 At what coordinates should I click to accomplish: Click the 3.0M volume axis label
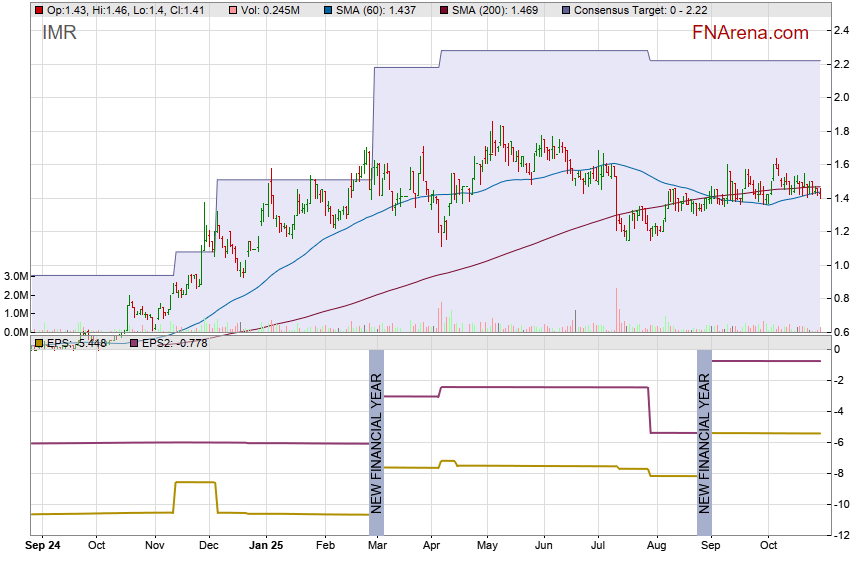[14, 276]
